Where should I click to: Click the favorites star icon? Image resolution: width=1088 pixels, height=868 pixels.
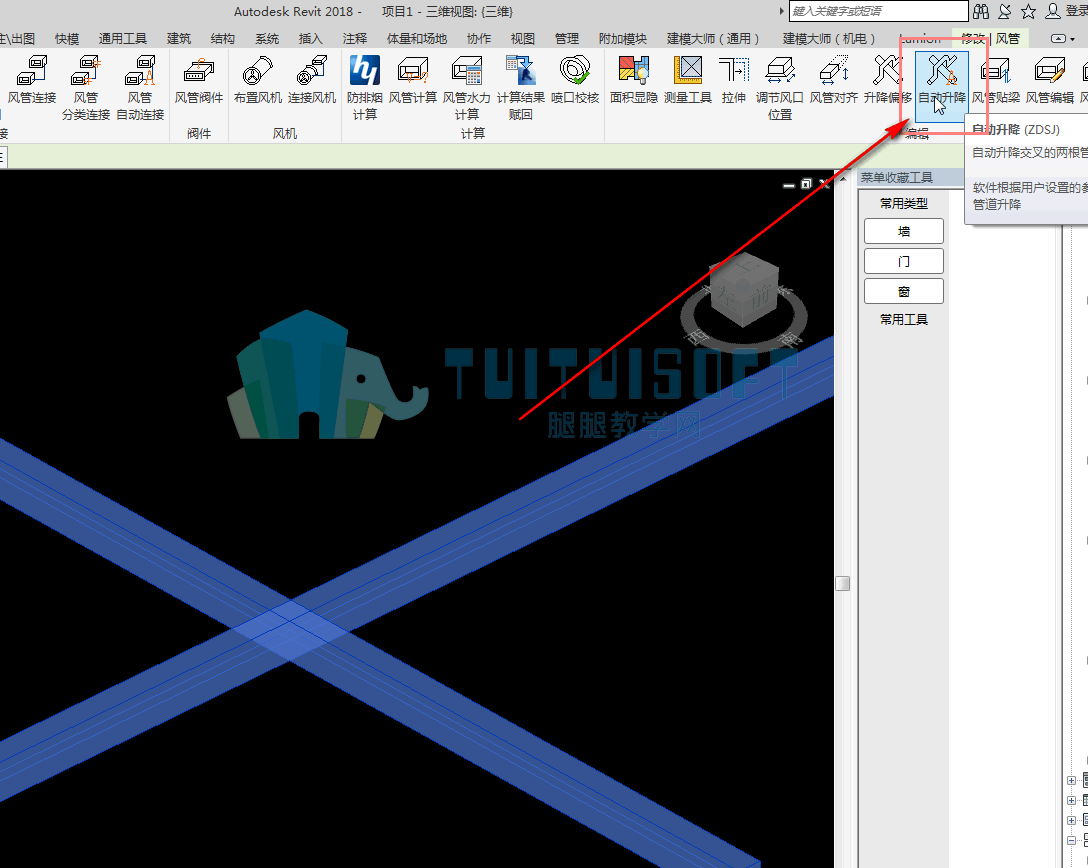(1028, 11)
